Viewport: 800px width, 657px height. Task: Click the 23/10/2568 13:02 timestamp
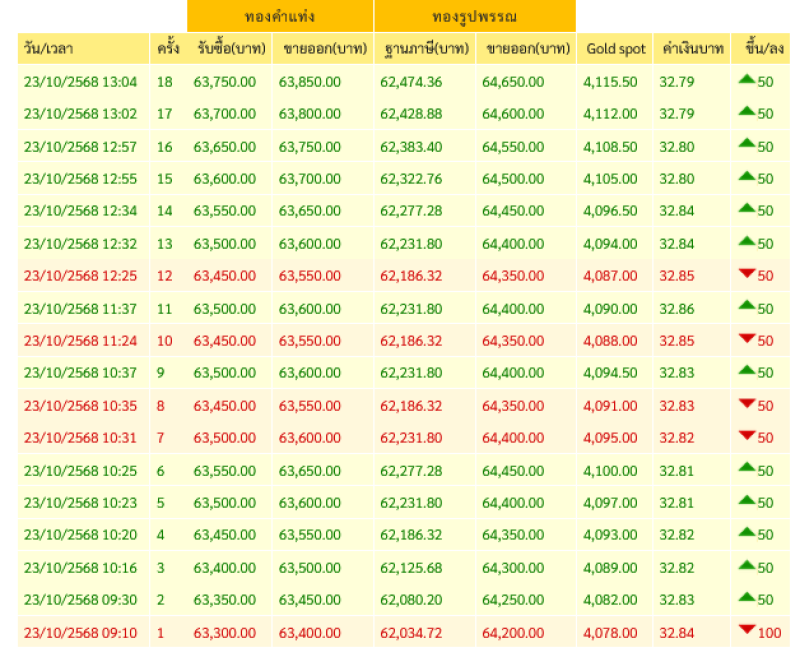click(x=80, y=114)
